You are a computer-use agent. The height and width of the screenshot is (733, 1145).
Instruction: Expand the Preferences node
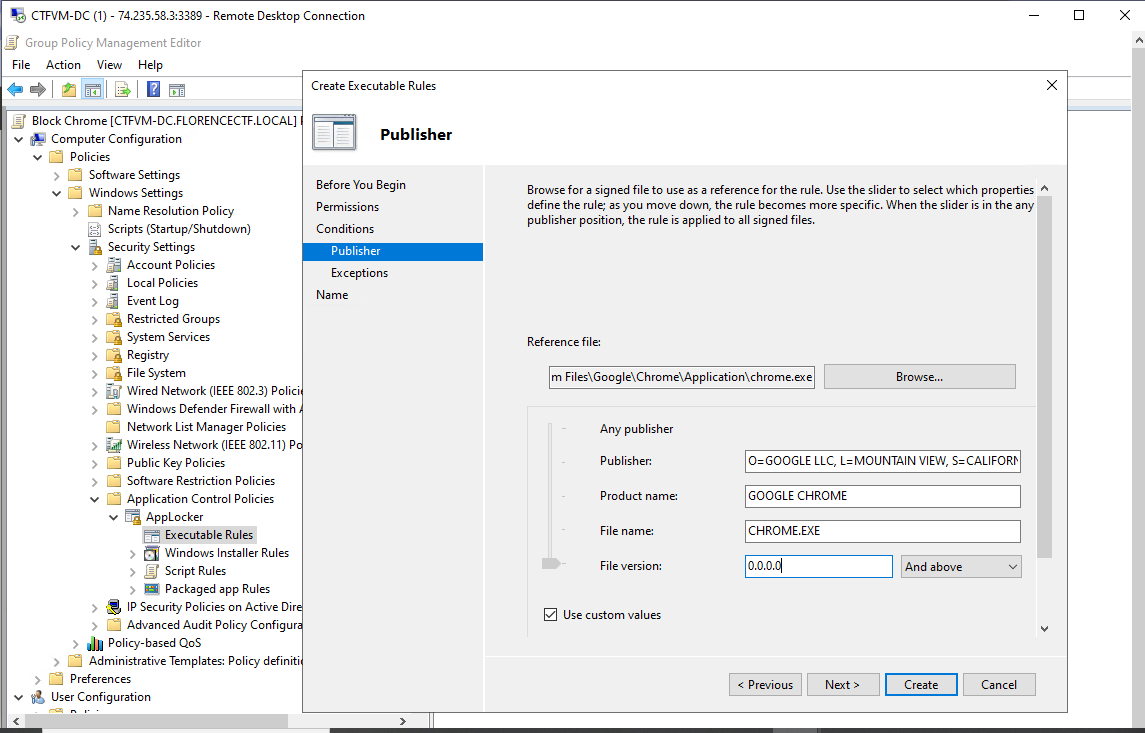[x=37, y=679]
